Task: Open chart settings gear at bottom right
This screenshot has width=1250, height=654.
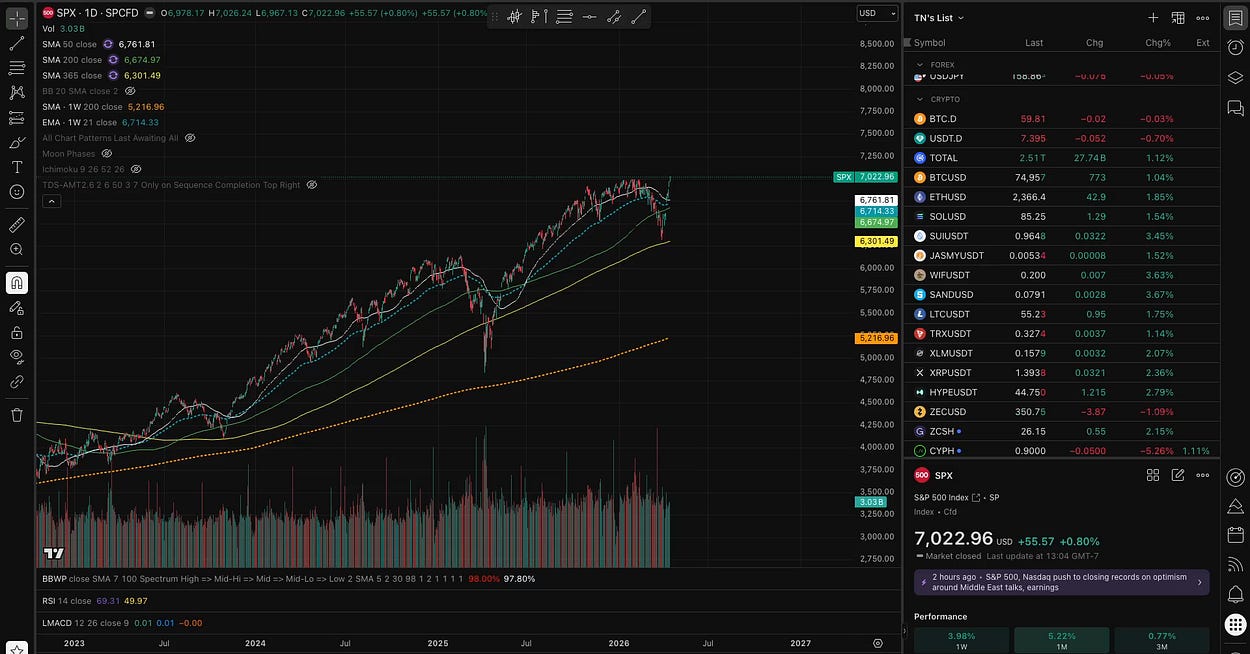Action: point(878,643)
